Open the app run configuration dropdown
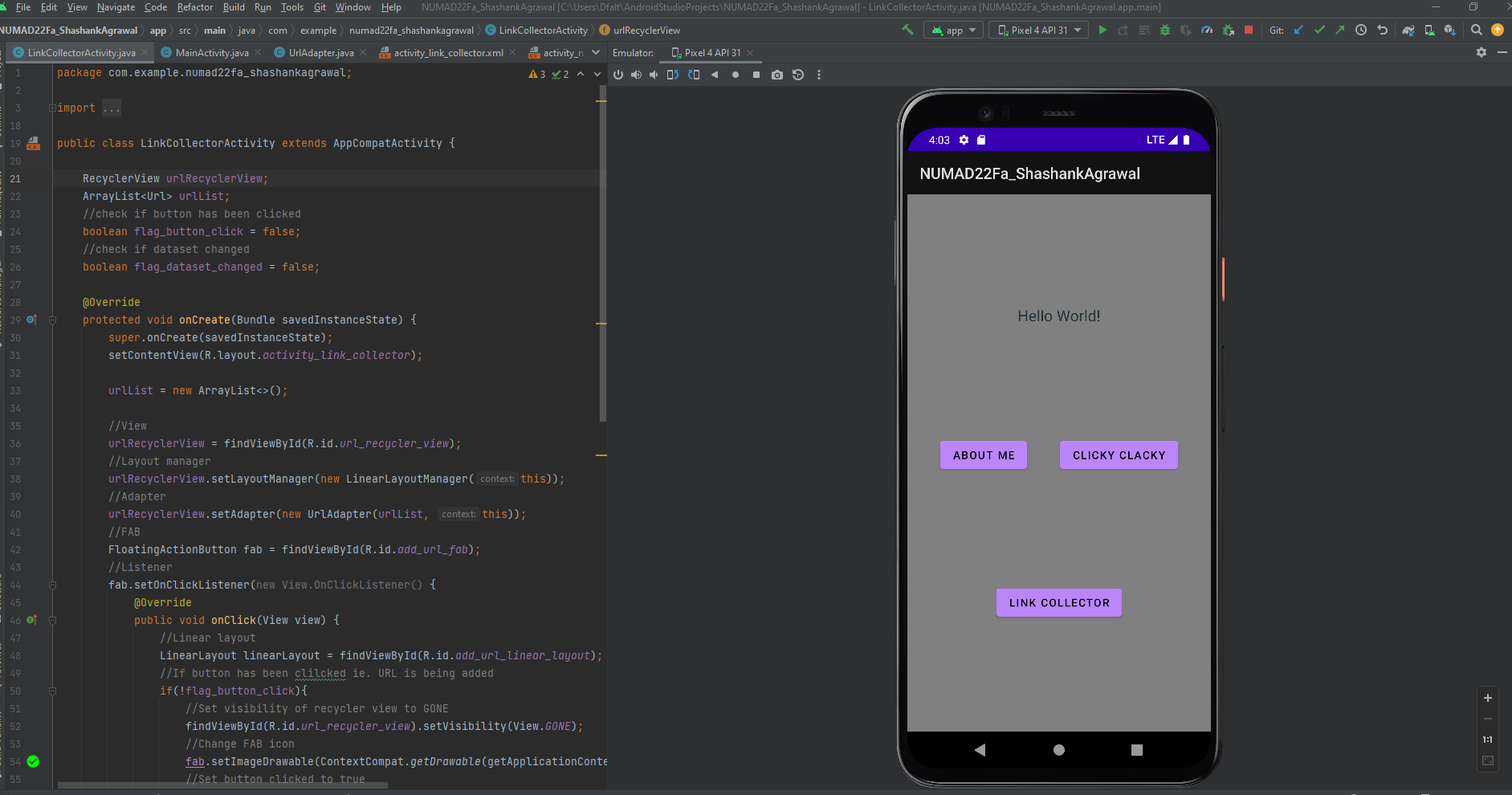This screenshot has width=1512, height=795. point(955,31)
